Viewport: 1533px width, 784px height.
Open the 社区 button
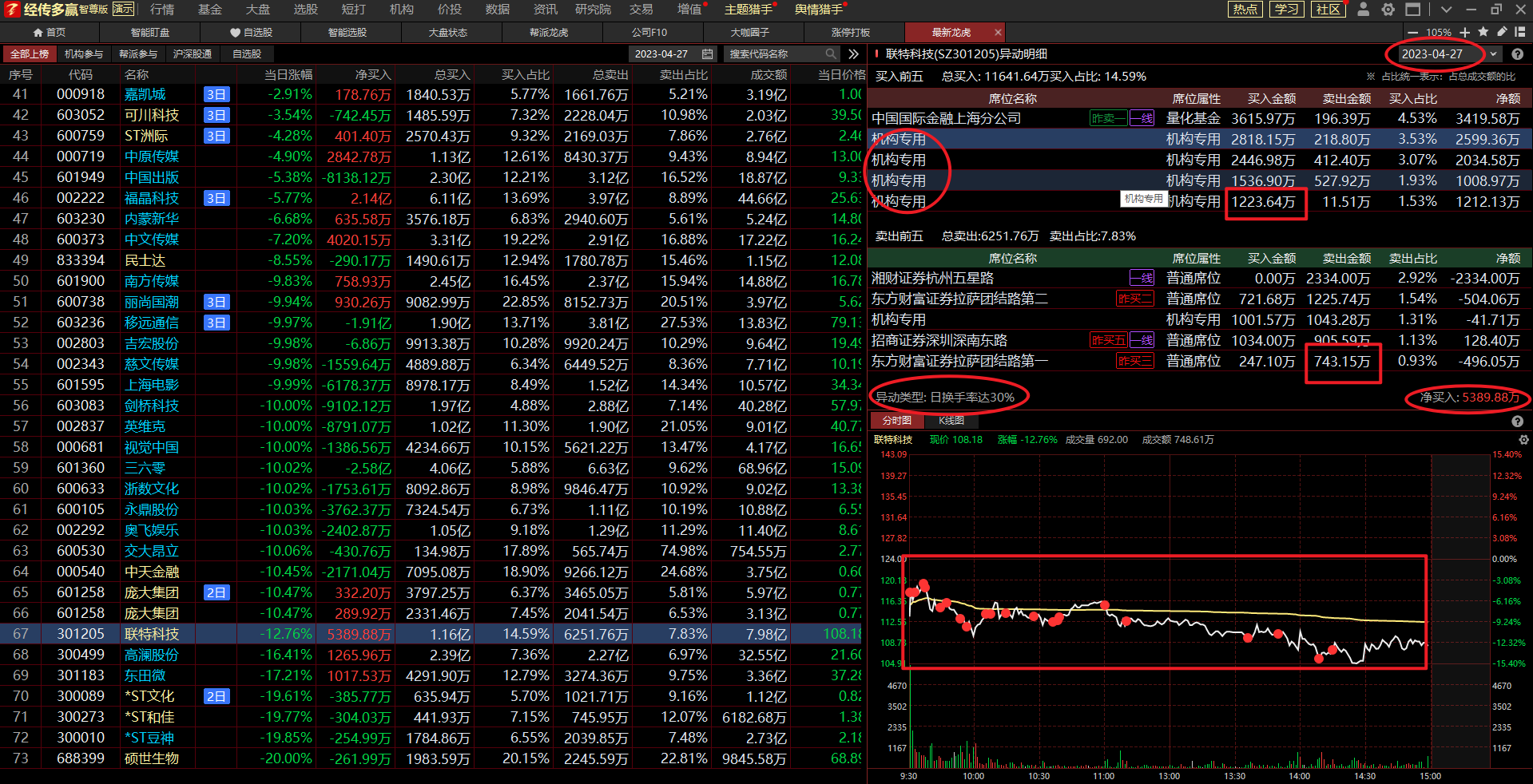[1328, 10]
